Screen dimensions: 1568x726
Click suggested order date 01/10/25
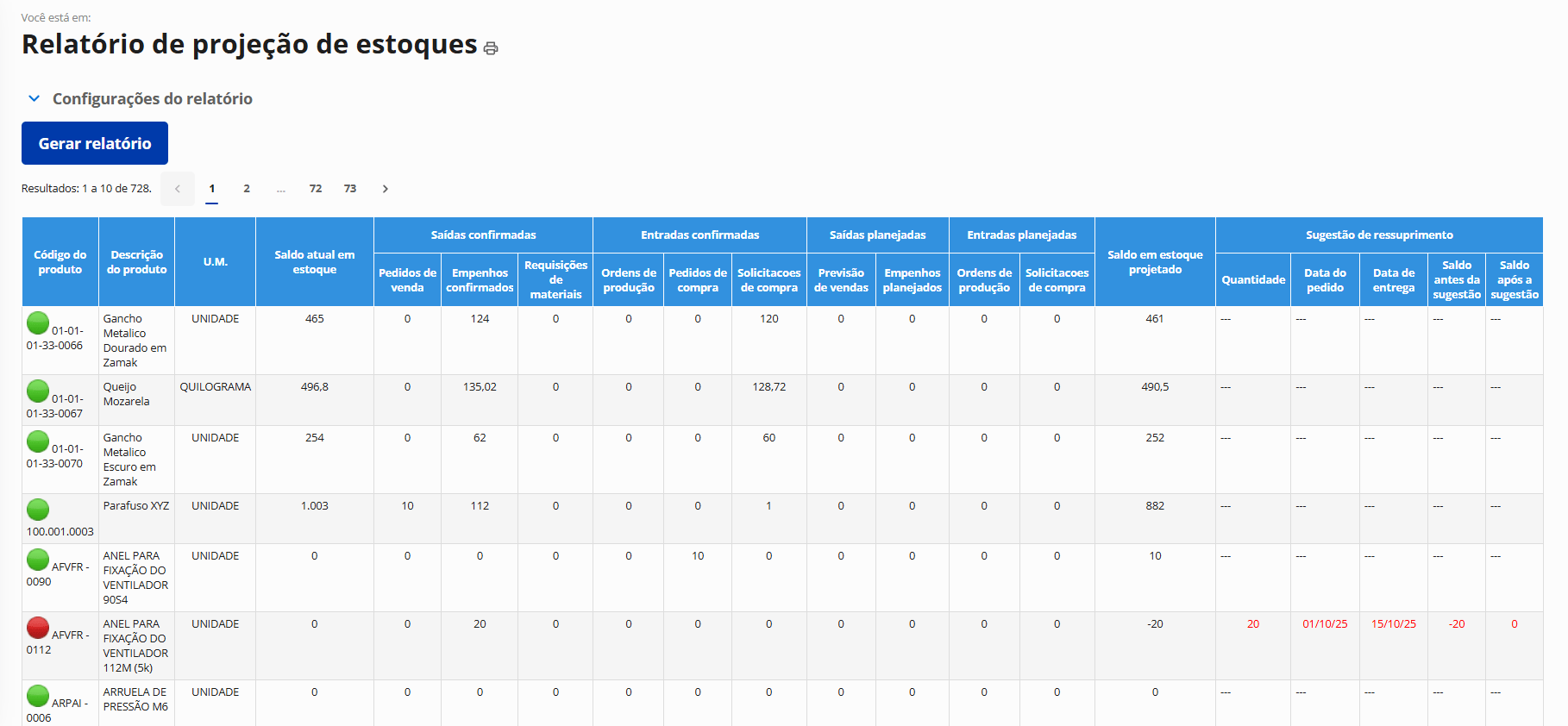[x=1325, y=624]
